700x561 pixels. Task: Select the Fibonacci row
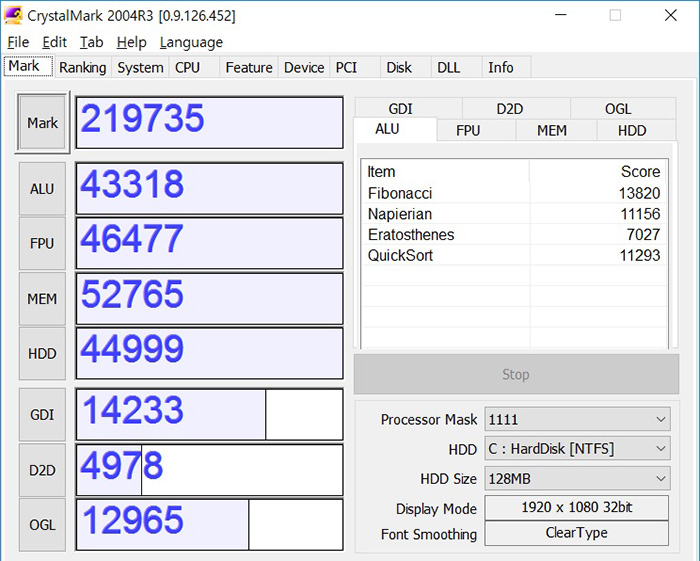pyautogui.click(x=514, y=193)
